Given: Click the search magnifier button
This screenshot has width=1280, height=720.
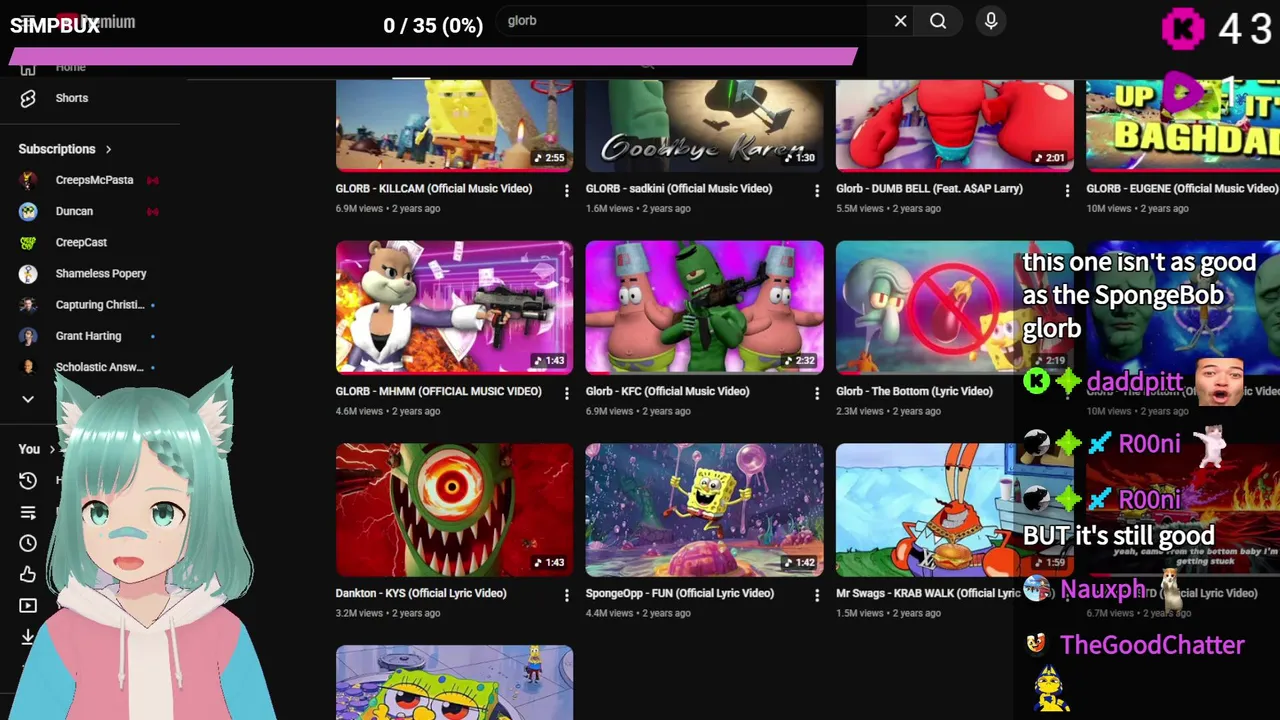Looking at the screenshot, I should (x=938, y=21).
